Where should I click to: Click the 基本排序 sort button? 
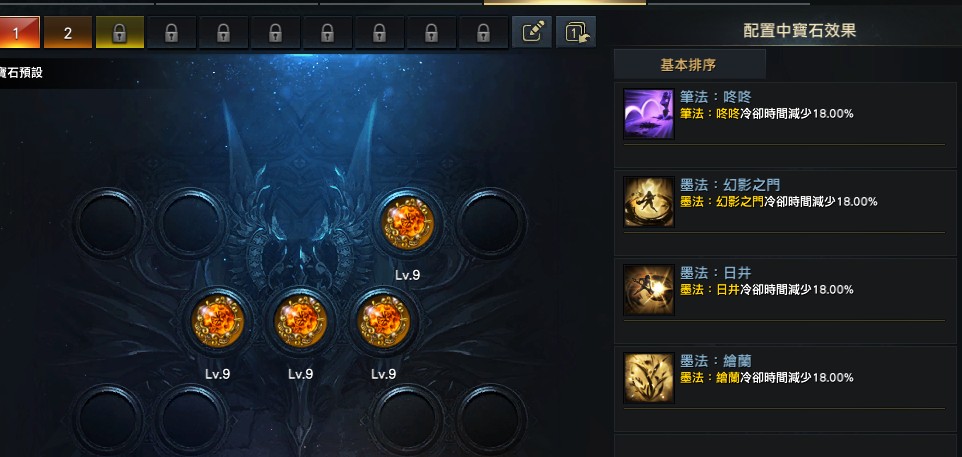(x=689, y=64)
